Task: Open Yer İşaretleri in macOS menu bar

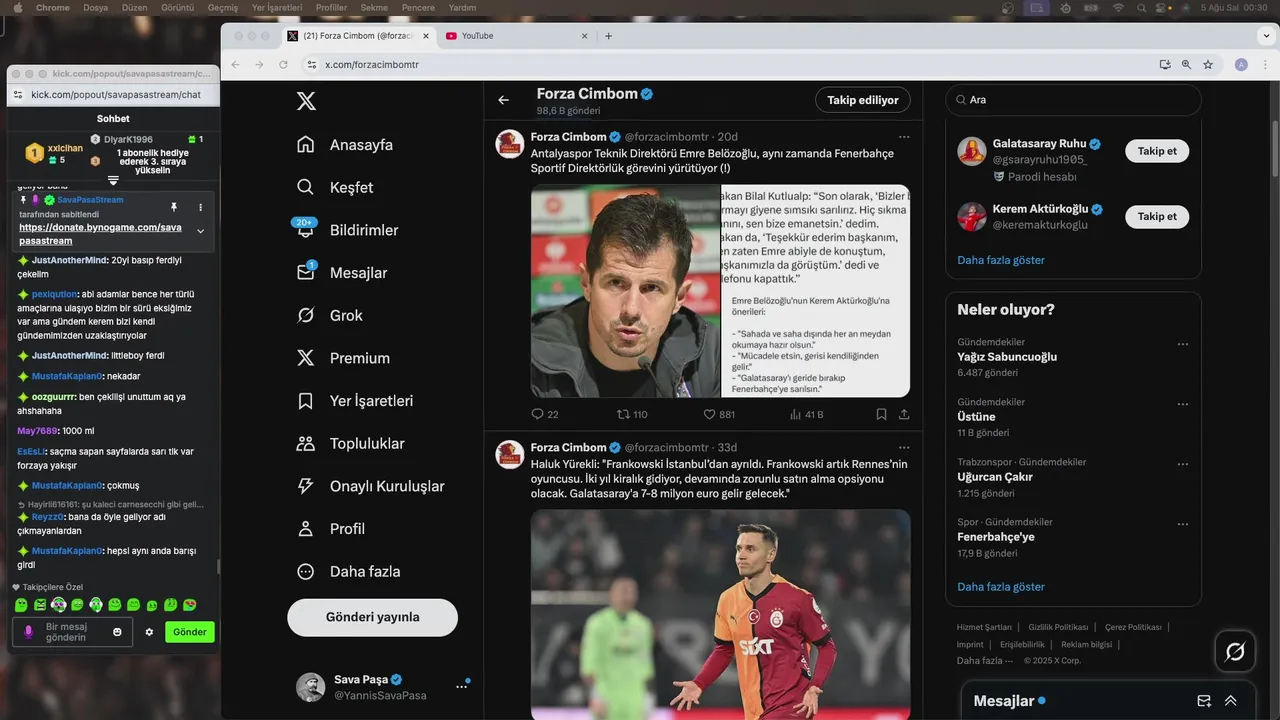Action: [275, 7]
